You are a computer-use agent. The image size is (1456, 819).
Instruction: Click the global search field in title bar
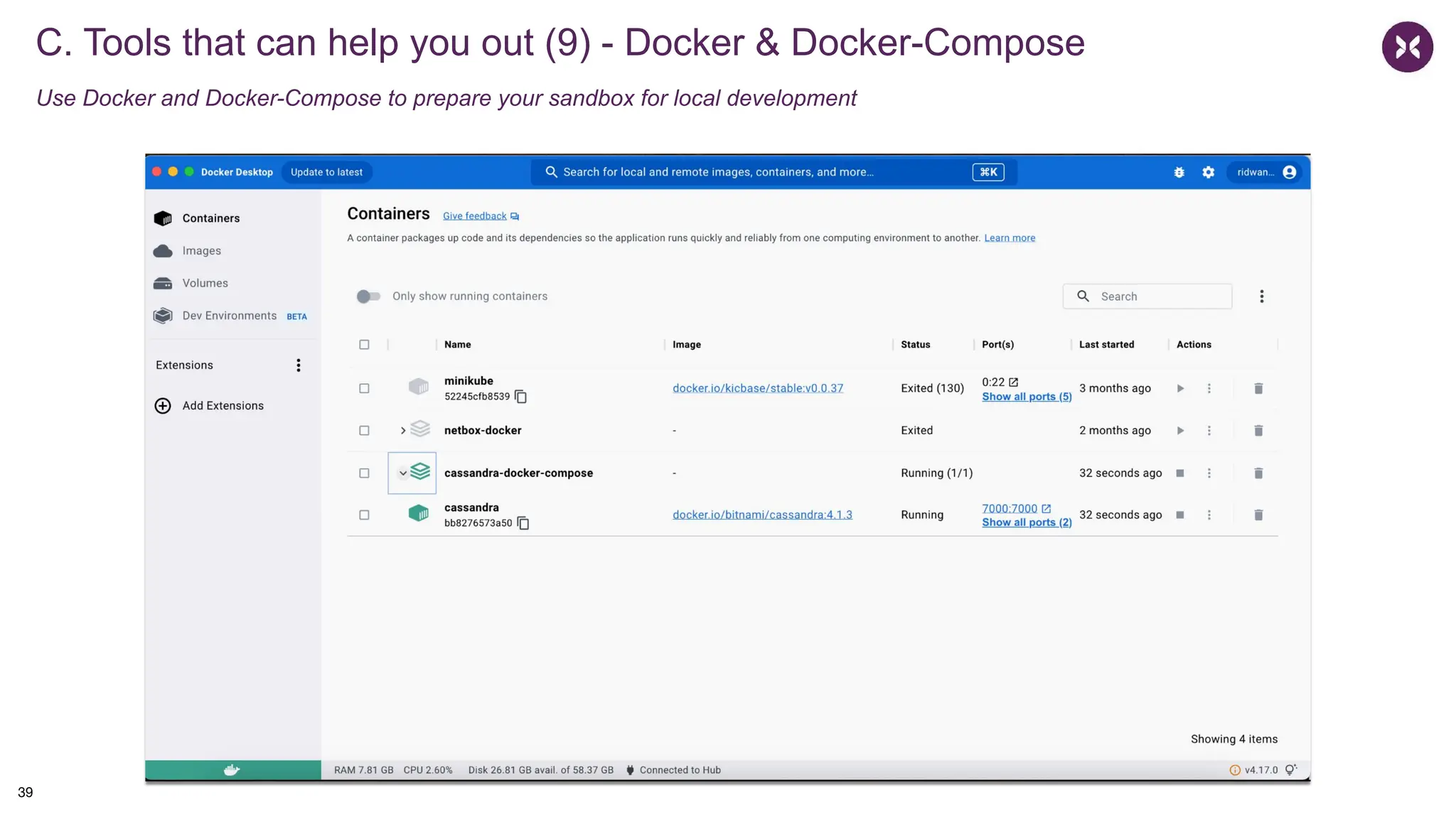[x=773, y=172]
